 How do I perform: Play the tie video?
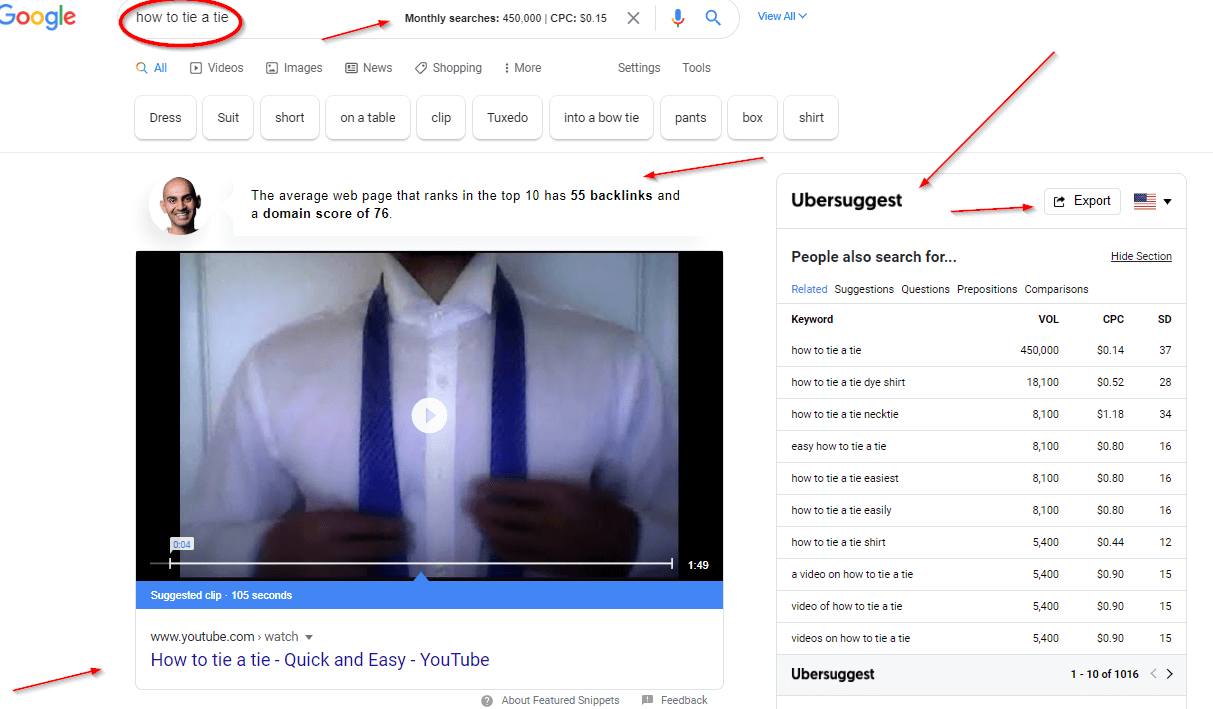point(429,415)
